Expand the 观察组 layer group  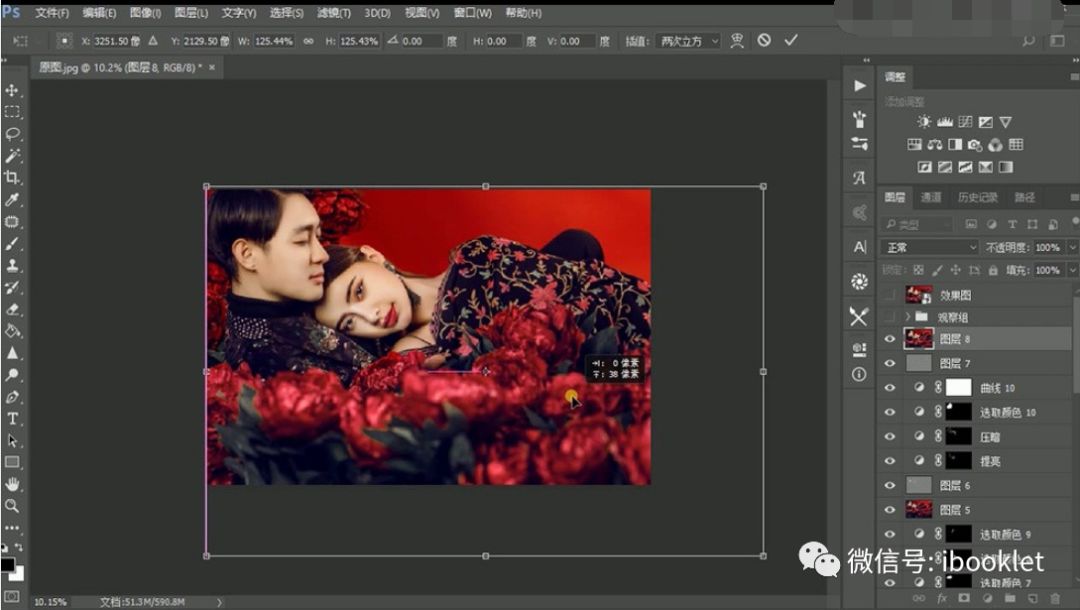tap(908, 317)
